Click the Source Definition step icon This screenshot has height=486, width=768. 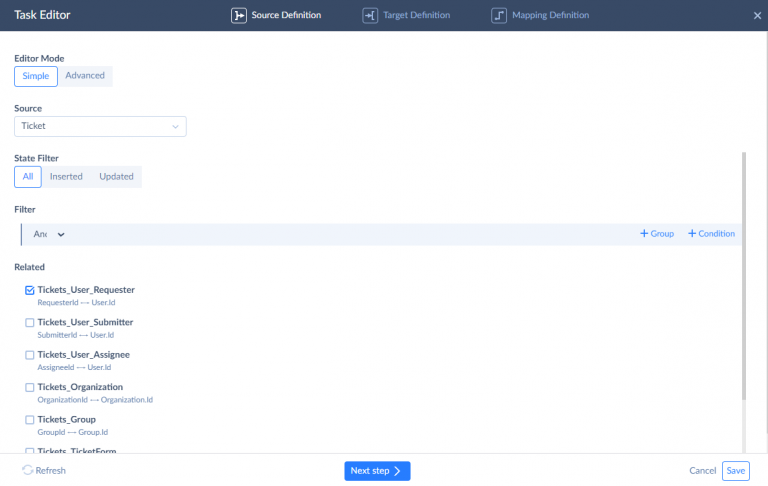tap(239, 16)
